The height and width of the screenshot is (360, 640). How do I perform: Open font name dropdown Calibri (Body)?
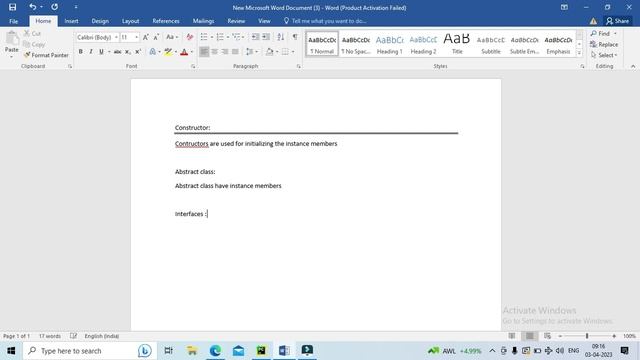coord(116,37)
